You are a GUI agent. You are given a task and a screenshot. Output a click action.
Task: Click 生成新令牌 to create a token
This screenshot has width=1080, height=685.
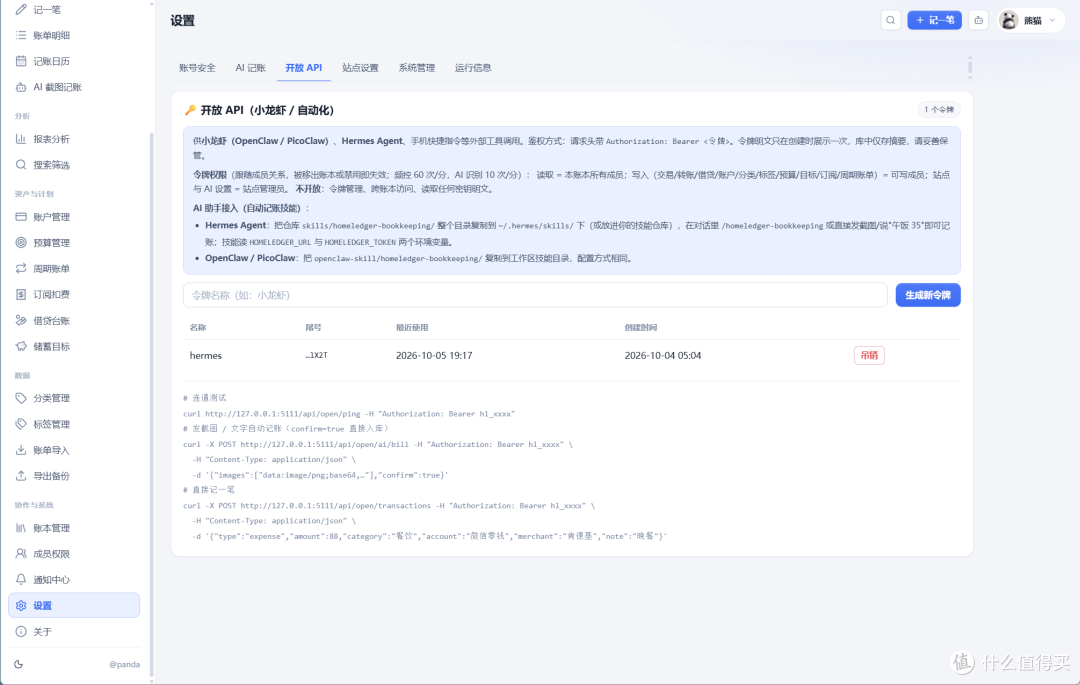(x=928, y=295)
